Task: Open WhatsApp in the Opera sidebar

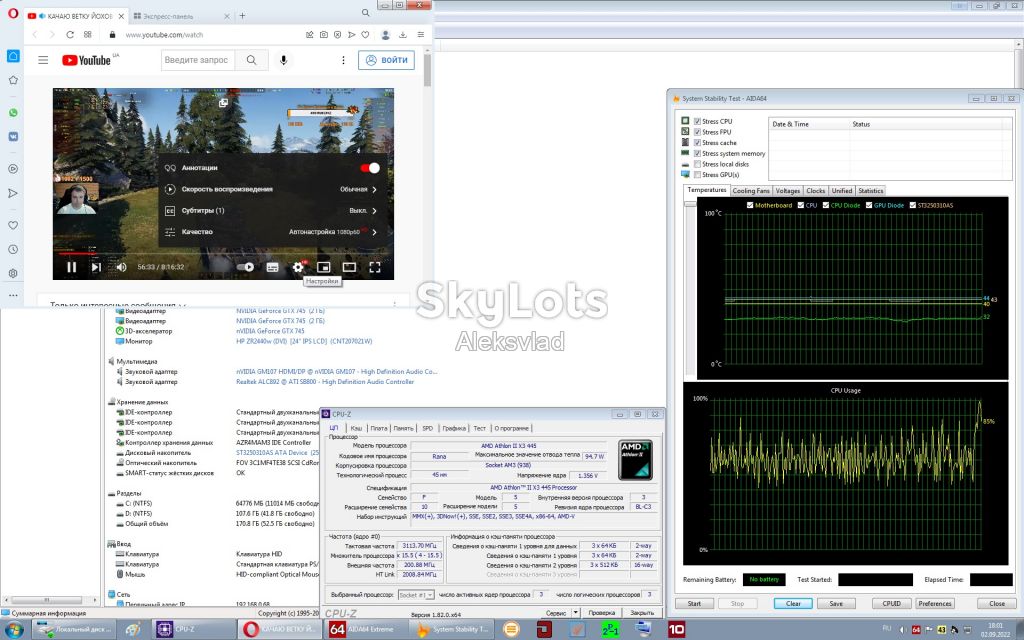Action: click(13, 112)
